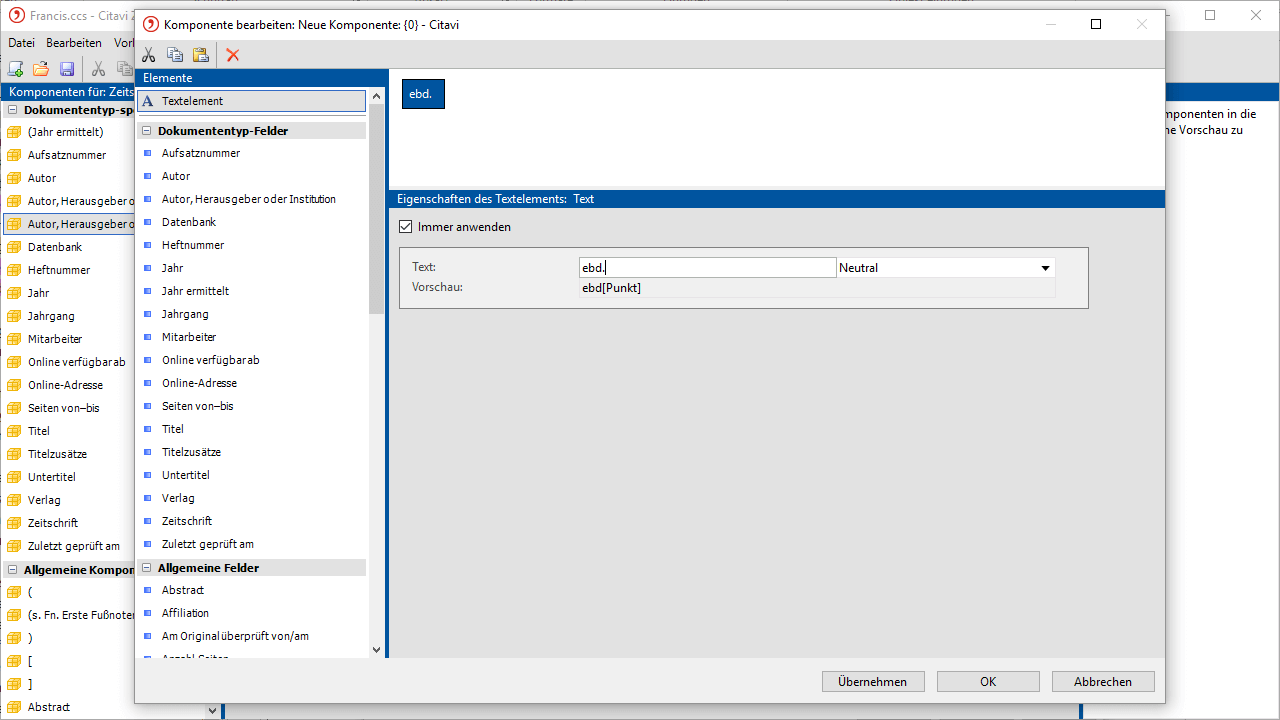Open the Bearbeiten menu
This screenshot has height=720, width=1280.
[73, 43]
